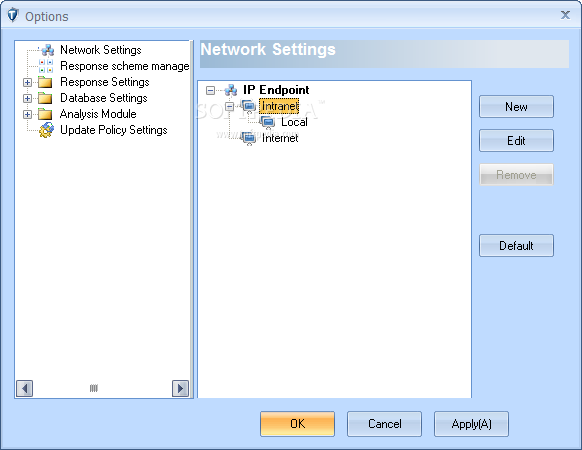Click the Cancel button
The width and height of the screenshot is (582, 450).
pyautogui.click(x=385, y=424)
